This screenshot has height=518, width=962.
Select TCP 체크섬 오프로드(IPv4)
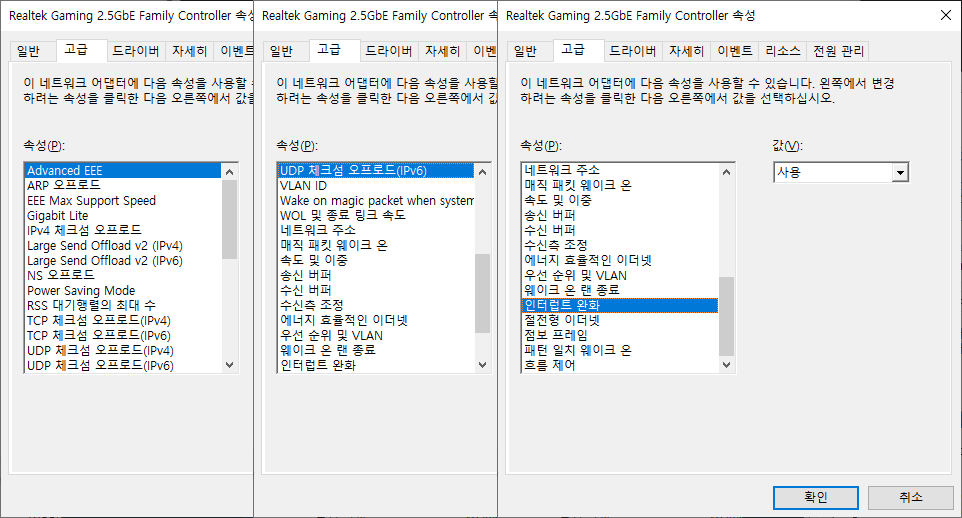pyautogui.click(x=123, y=320)
